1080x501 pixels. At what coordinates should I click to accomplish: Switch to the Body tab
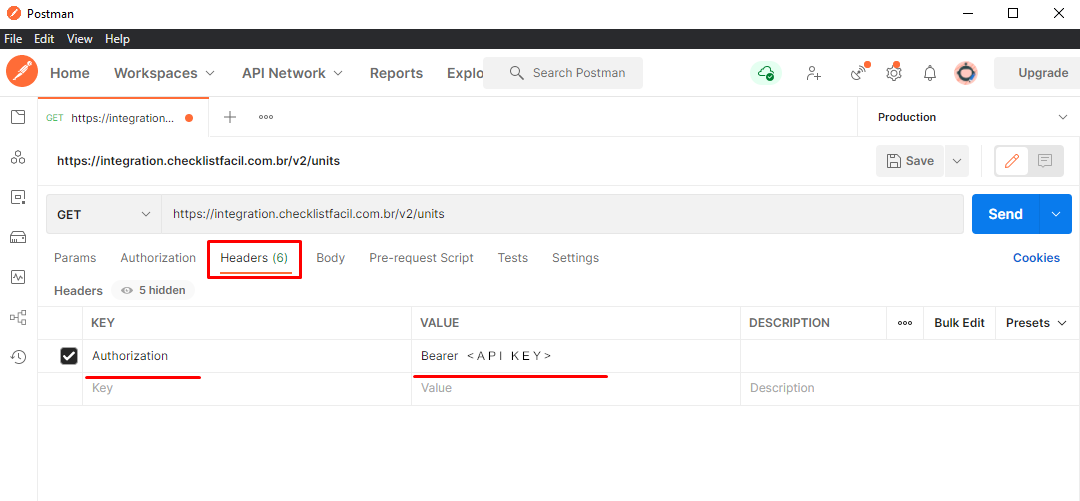[331, 258]
